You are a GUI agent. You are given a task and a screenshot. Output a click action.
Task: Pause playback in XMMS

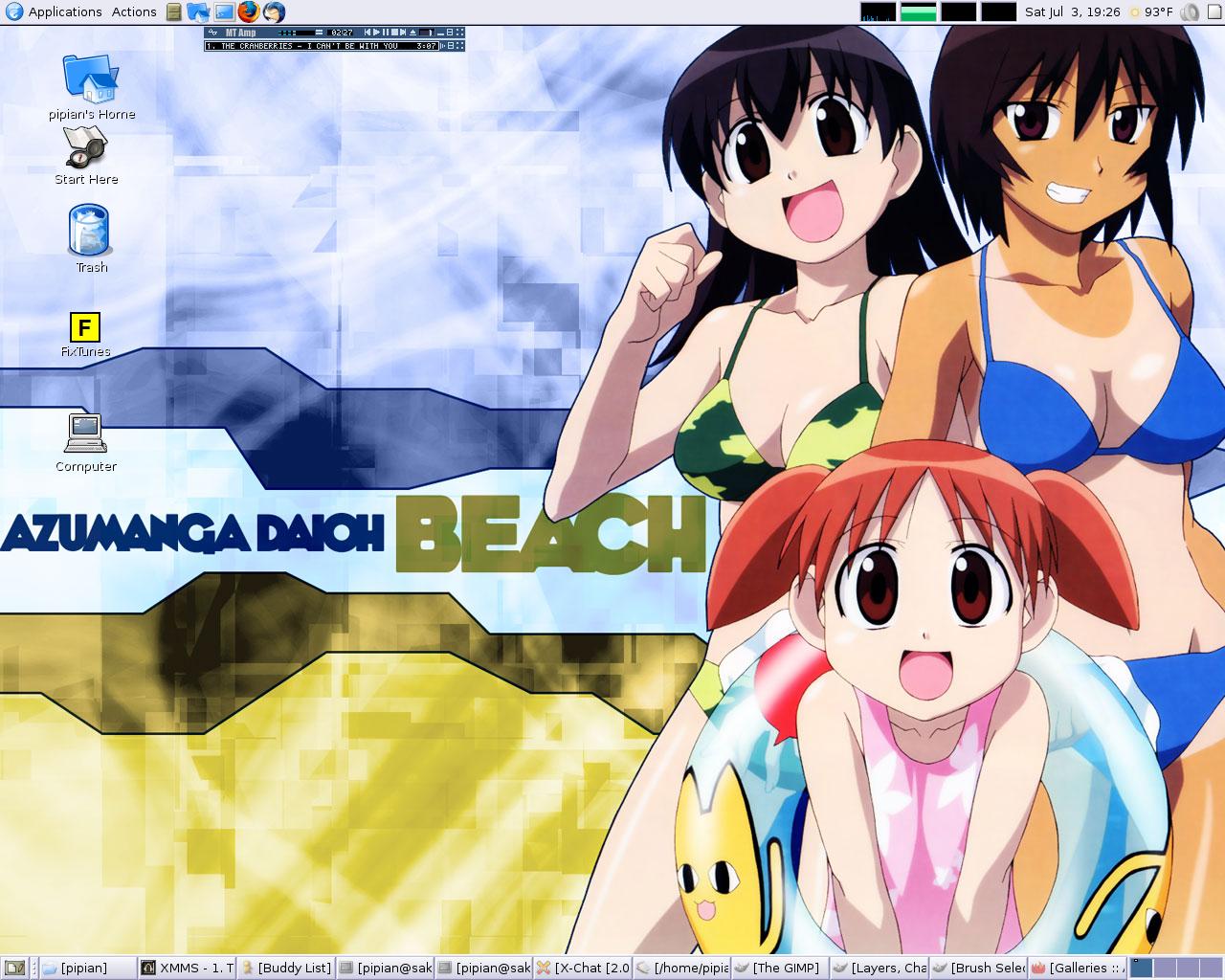386,33
